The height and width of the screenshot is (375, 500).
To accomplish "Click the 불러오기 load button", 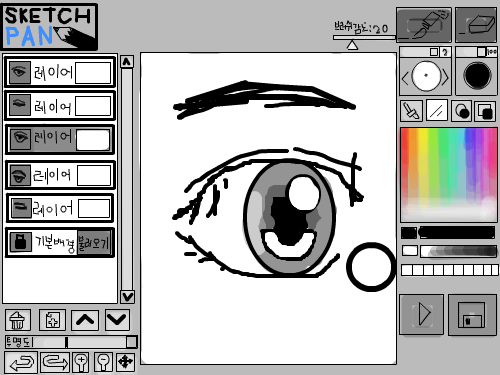I will point(94,243).
